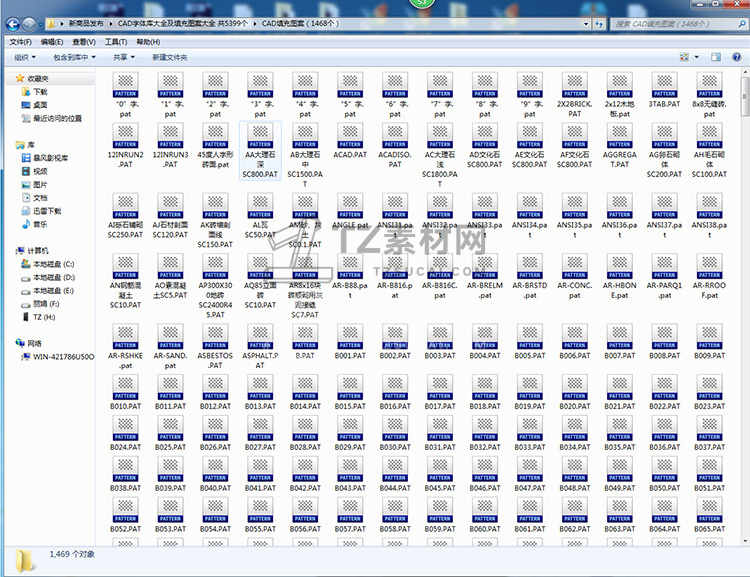The height and width of the screenshot is (577, 750).
Task: Select the TZ (H:) drive
Action: (44, 316)
